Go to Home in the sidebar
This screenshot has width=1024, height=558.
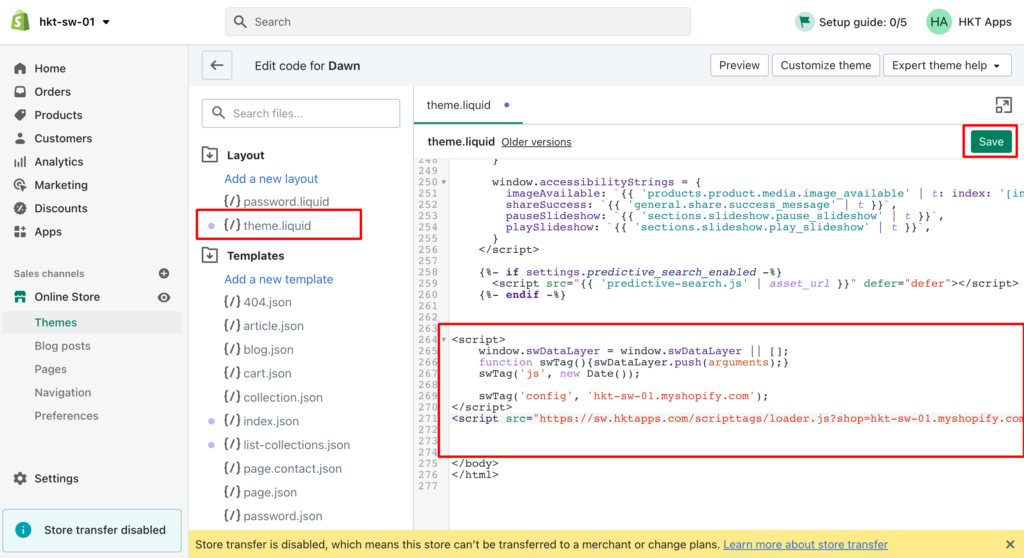50,68
